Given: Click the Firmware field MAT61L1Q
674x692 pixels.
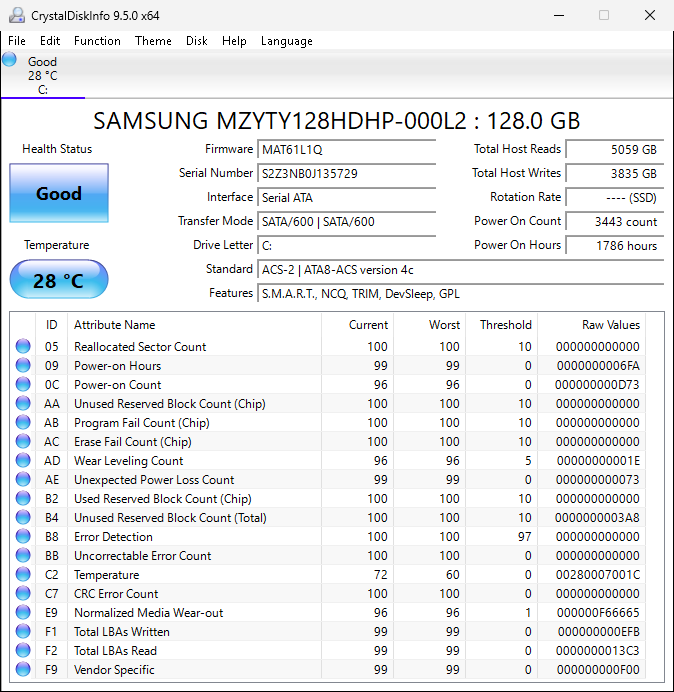Looking at the screenshot, I should point(346,150).
